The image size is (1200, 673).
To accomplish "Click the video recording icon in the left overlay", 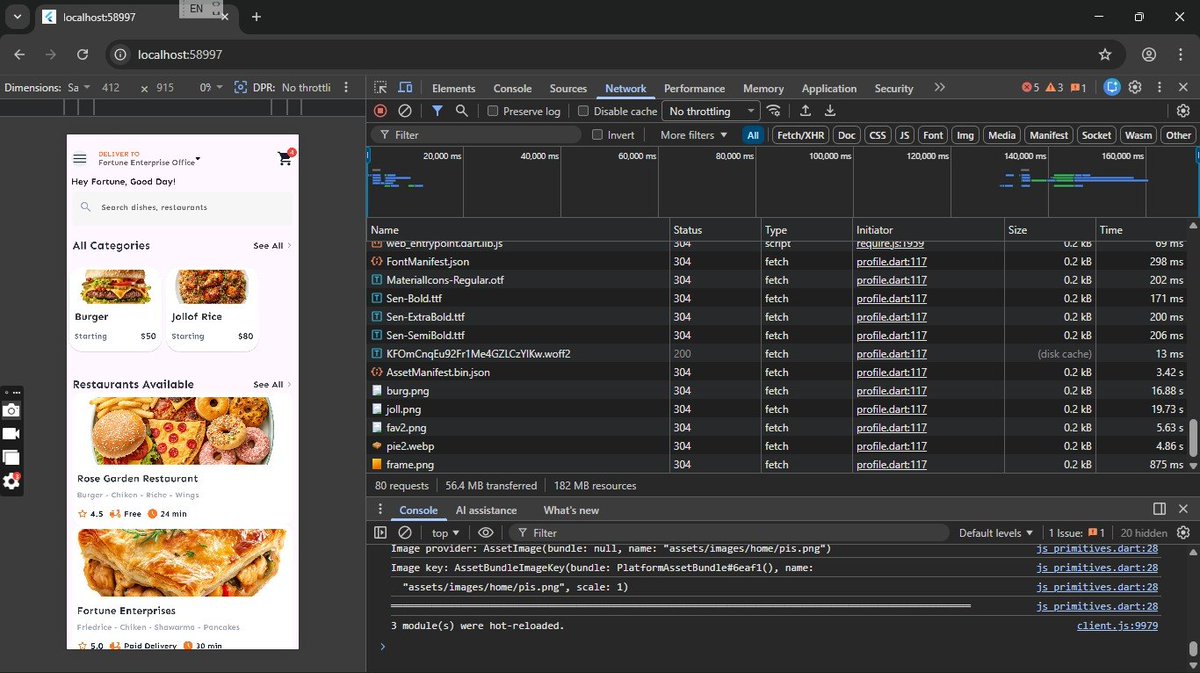I will 11,434.
